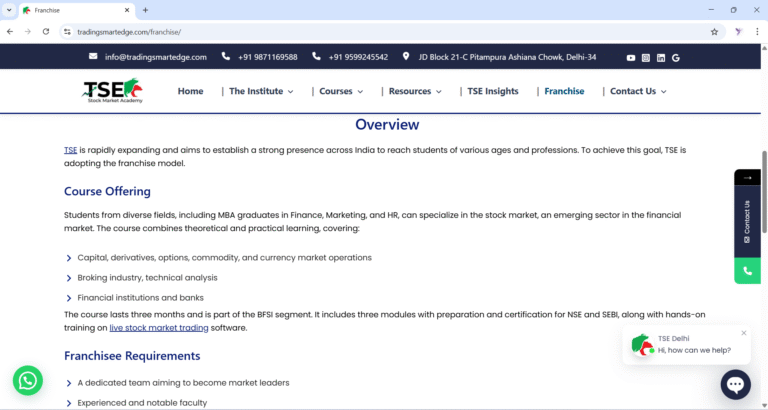768x410 pixels.
Task: Collapse the side panel with arrow button
Action: [x=747, y=177]
